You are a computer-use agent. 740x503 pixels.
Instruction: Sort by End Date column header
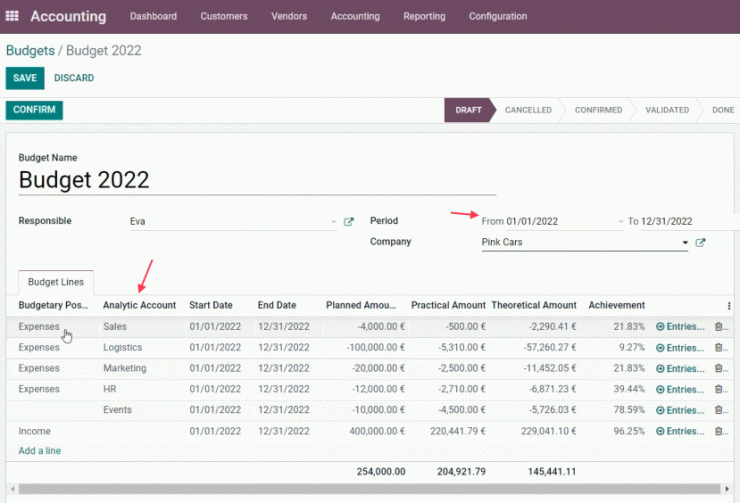click(277, 305)
